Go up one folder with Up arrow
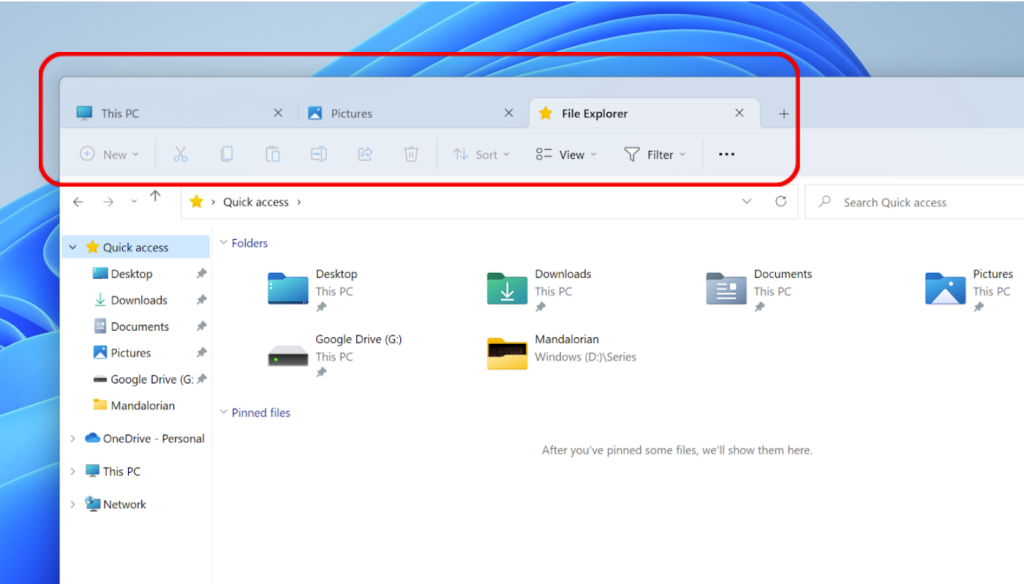Screen dimensions: 1024x584 pyautogui.click(x=155, y=197)
